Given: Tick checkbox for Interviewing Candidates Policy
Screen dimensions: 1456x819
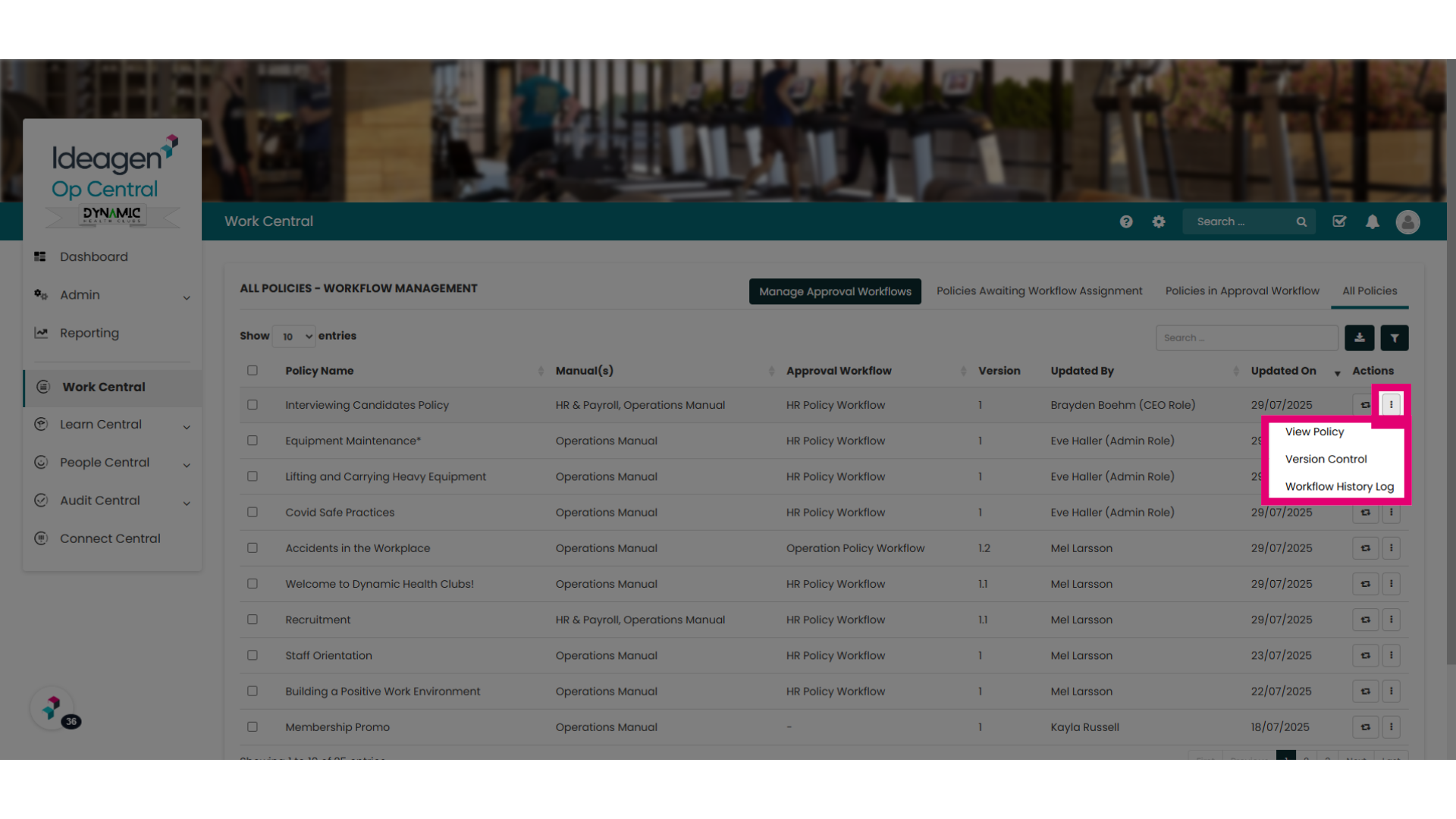Looking at the screenshot, I should pyautogui.click(x=253, y=405).
